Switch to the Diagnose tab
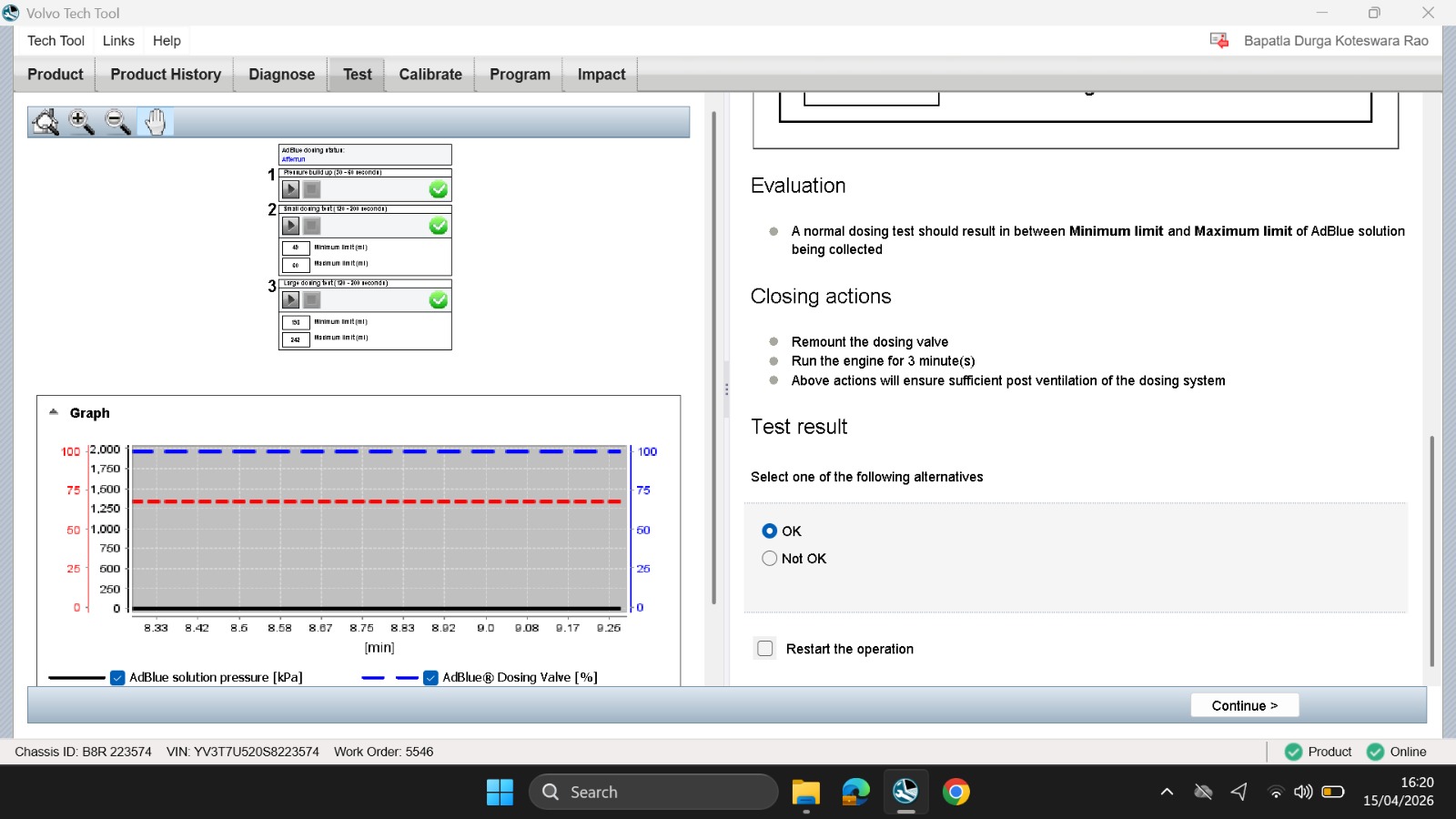Viewport: 1456px width, 819px height. point(282,75)
